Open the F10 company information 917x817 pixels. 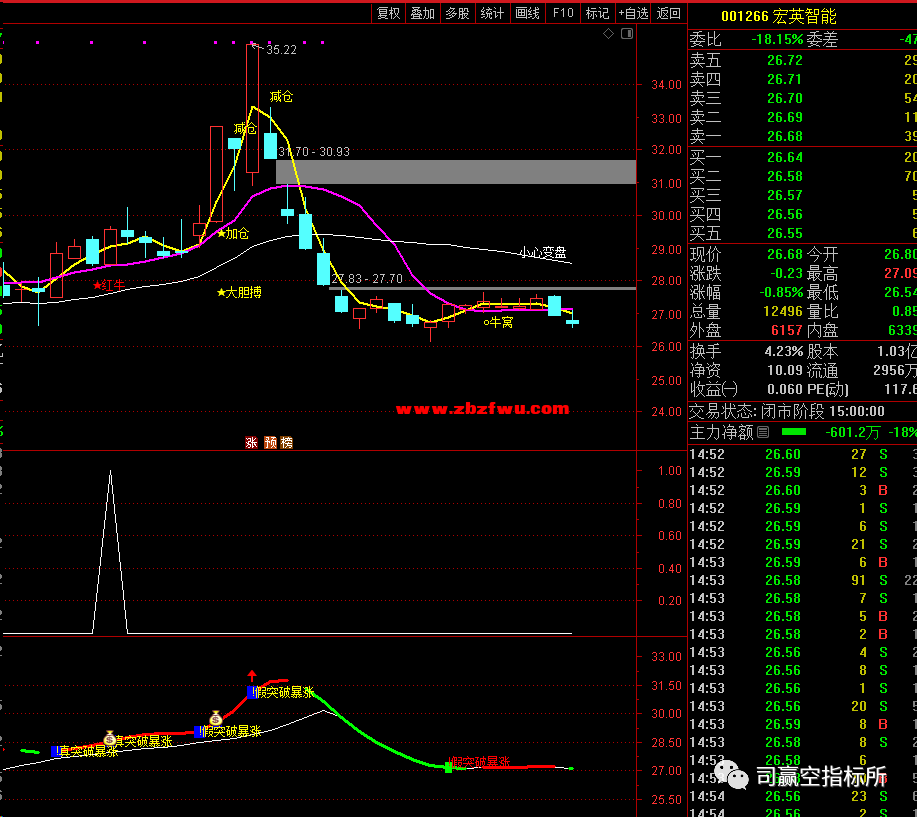tap(563, 13)
